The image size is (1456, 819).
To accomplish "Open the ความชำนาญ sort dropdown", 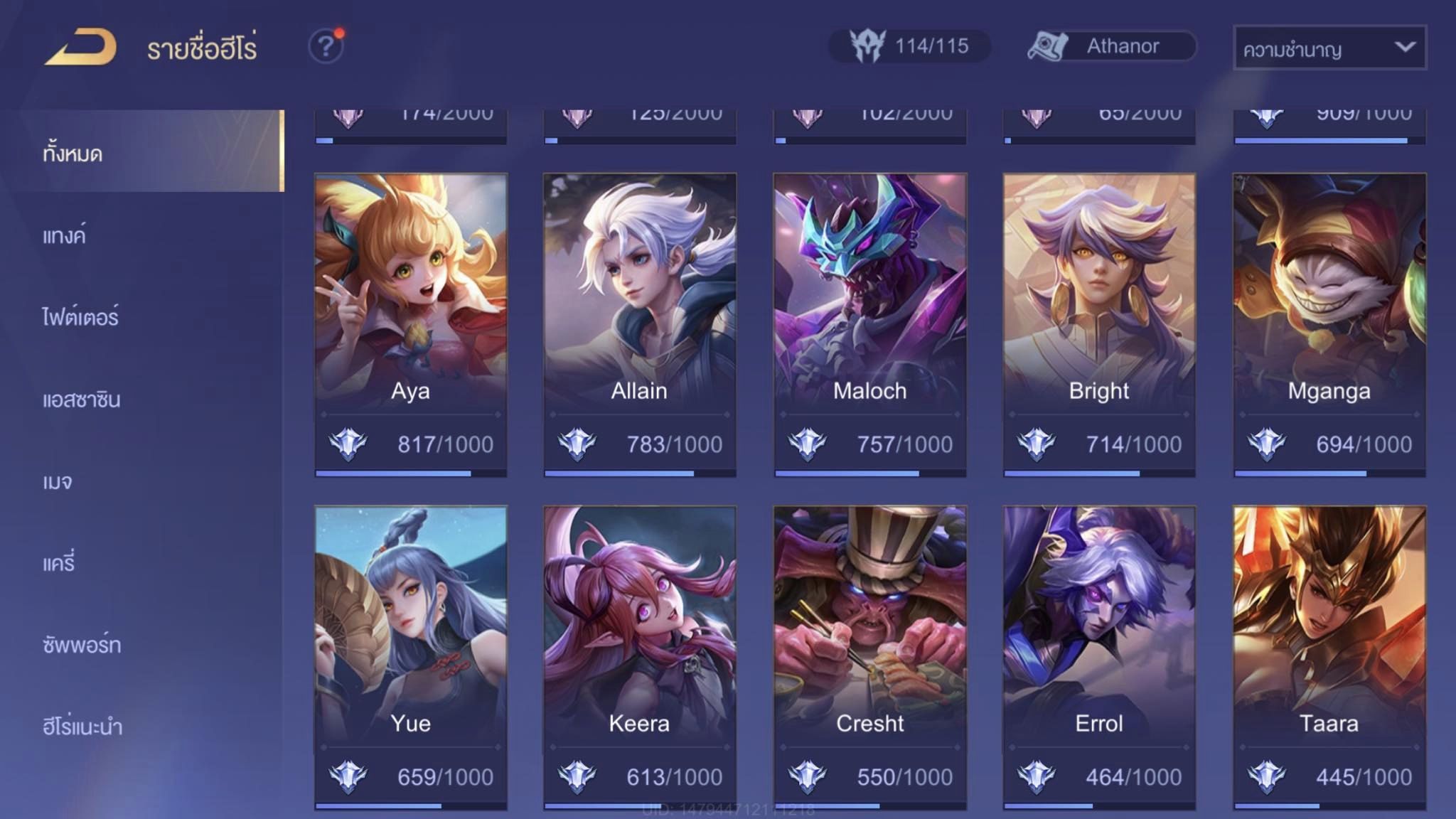I will (1329, 48).
